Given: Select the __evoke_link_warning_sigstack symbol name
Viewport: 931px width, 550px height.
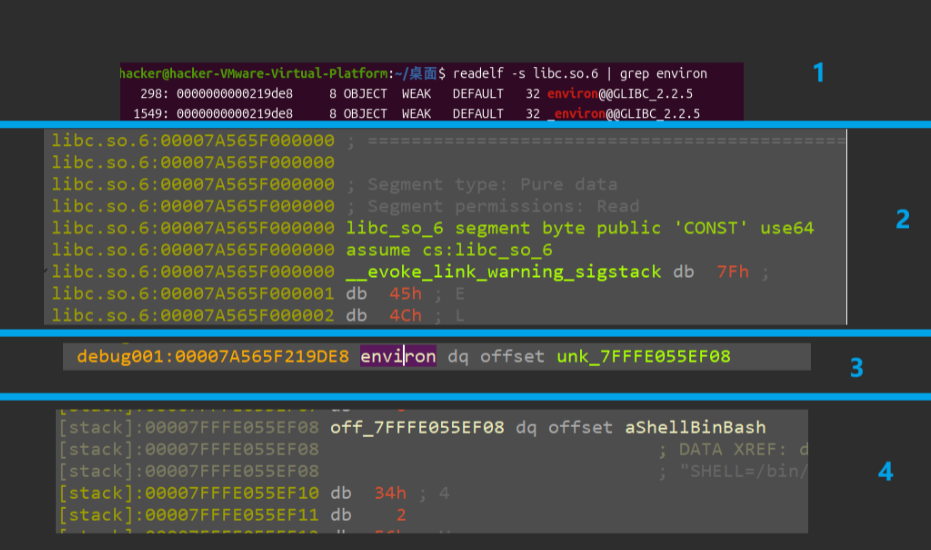Looking at the screenshot, I should [x=504, y=272].
